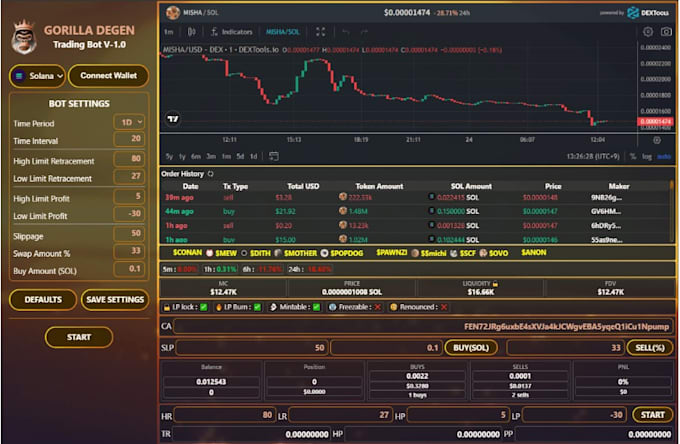
Task: Click the $$michi ticker icon
Action: click(415, 253)
